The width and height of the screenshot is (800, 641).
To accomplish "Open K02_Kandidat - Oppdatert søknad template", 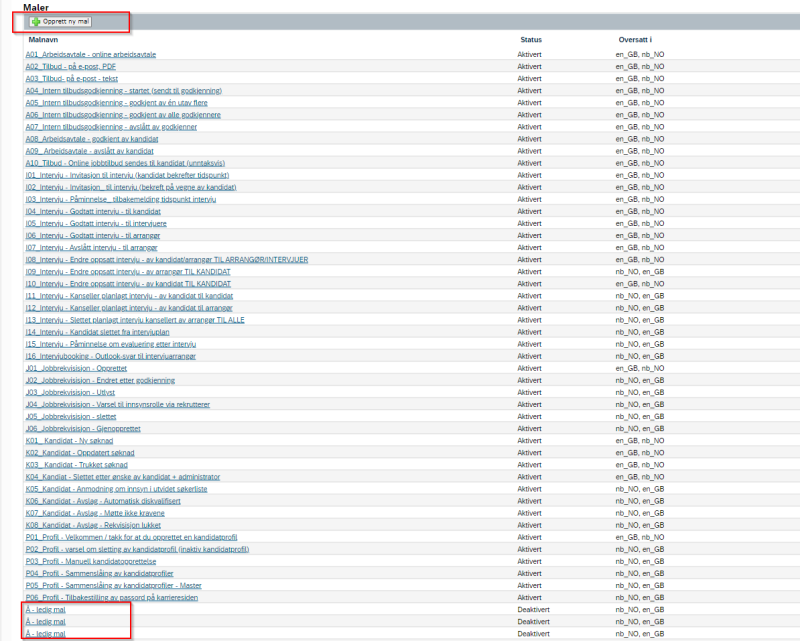I will (80, 453).
